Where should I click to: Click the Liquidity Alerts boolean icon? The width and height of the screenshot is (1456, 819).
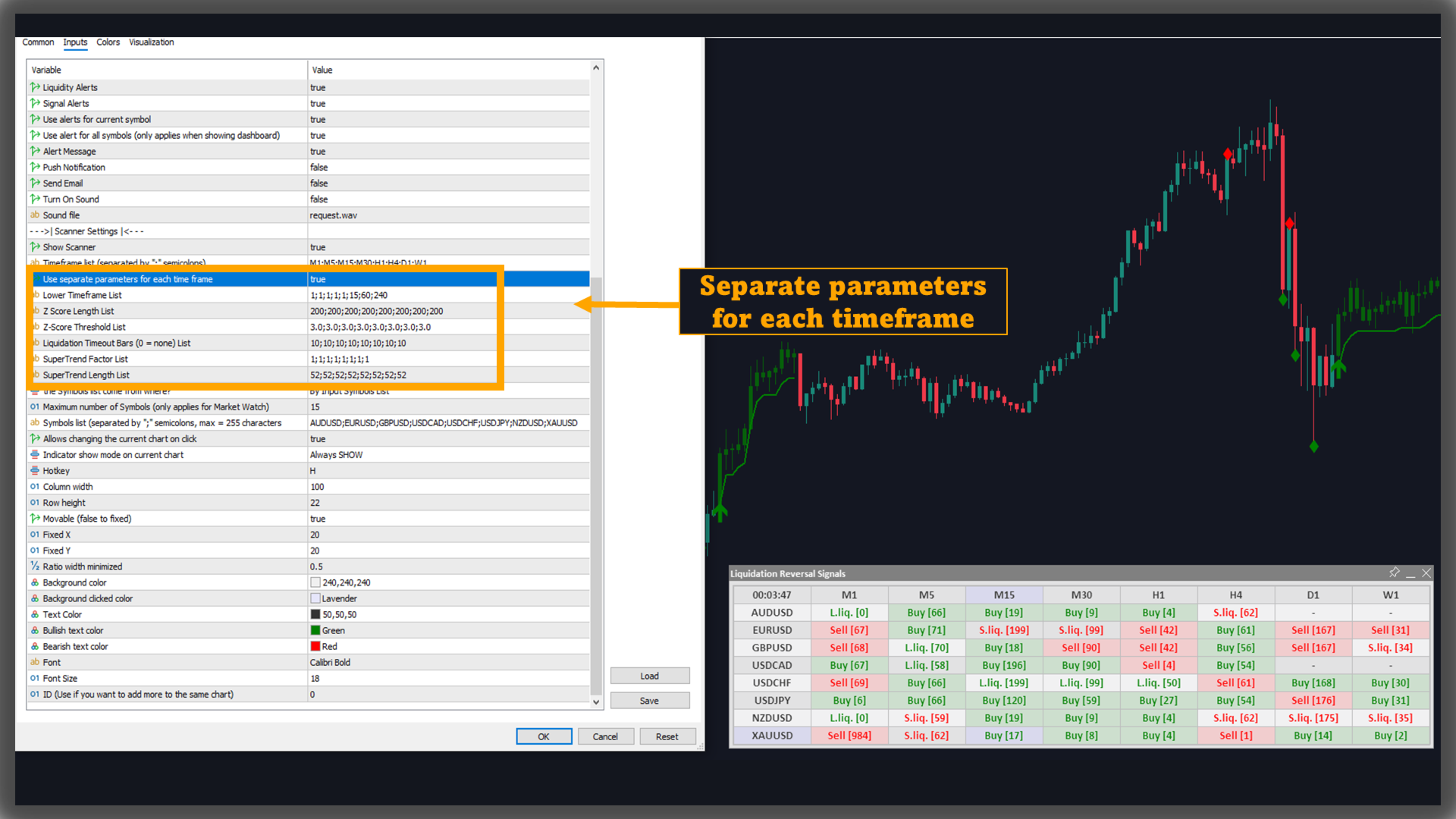[x=35, y=87]
